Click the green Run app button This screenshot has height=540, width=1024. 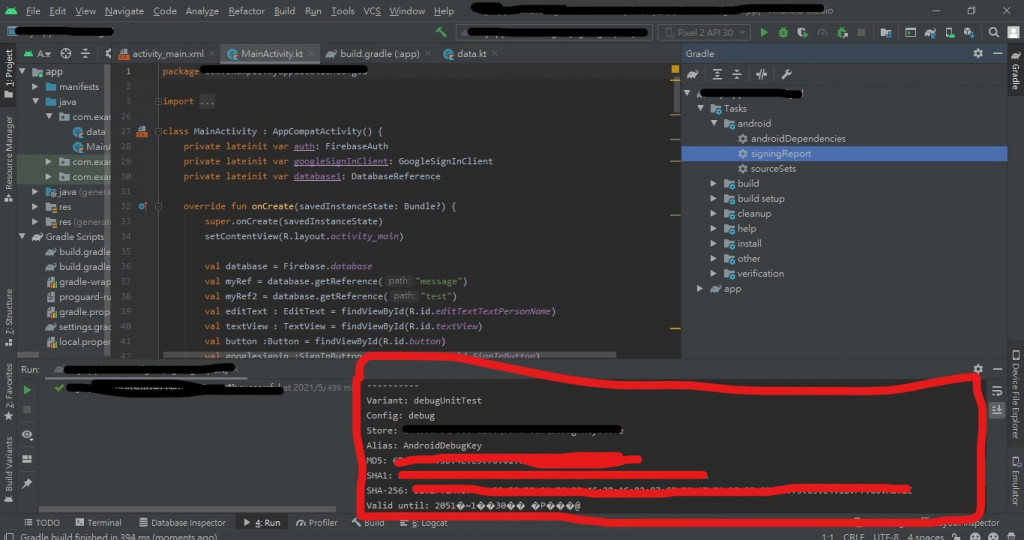click(x=763, y=32)
